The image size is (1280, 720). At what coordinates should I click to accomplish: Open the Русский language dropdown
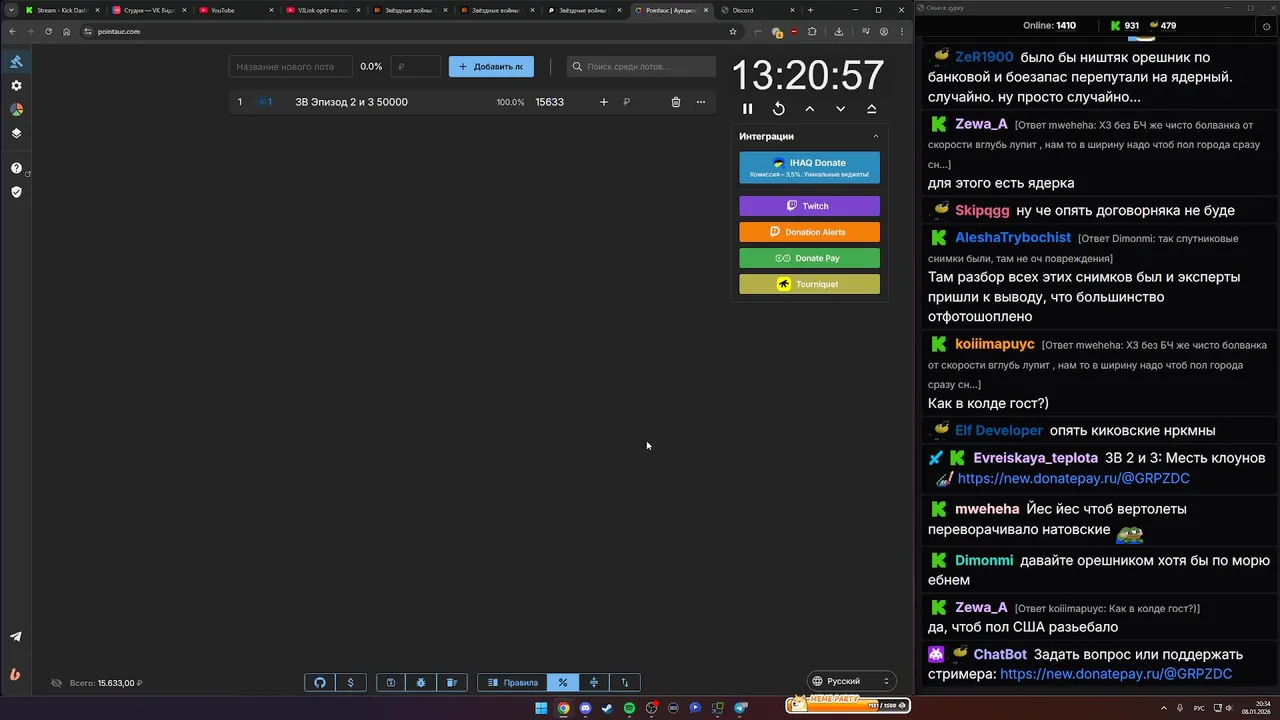[x=851, y=681]
